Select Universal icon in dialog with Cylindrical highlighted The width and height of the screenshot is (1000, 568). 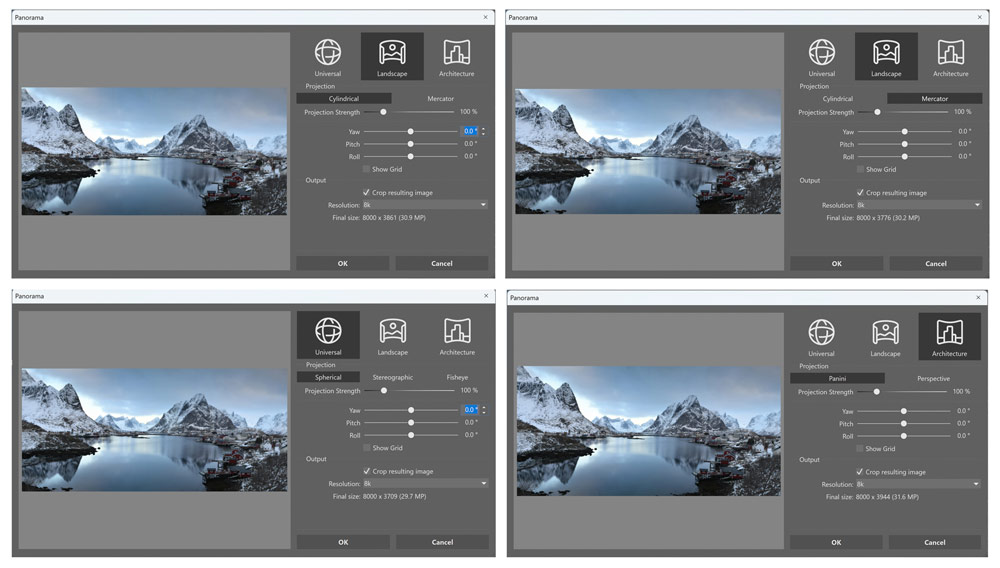click(x=328, y=57)
